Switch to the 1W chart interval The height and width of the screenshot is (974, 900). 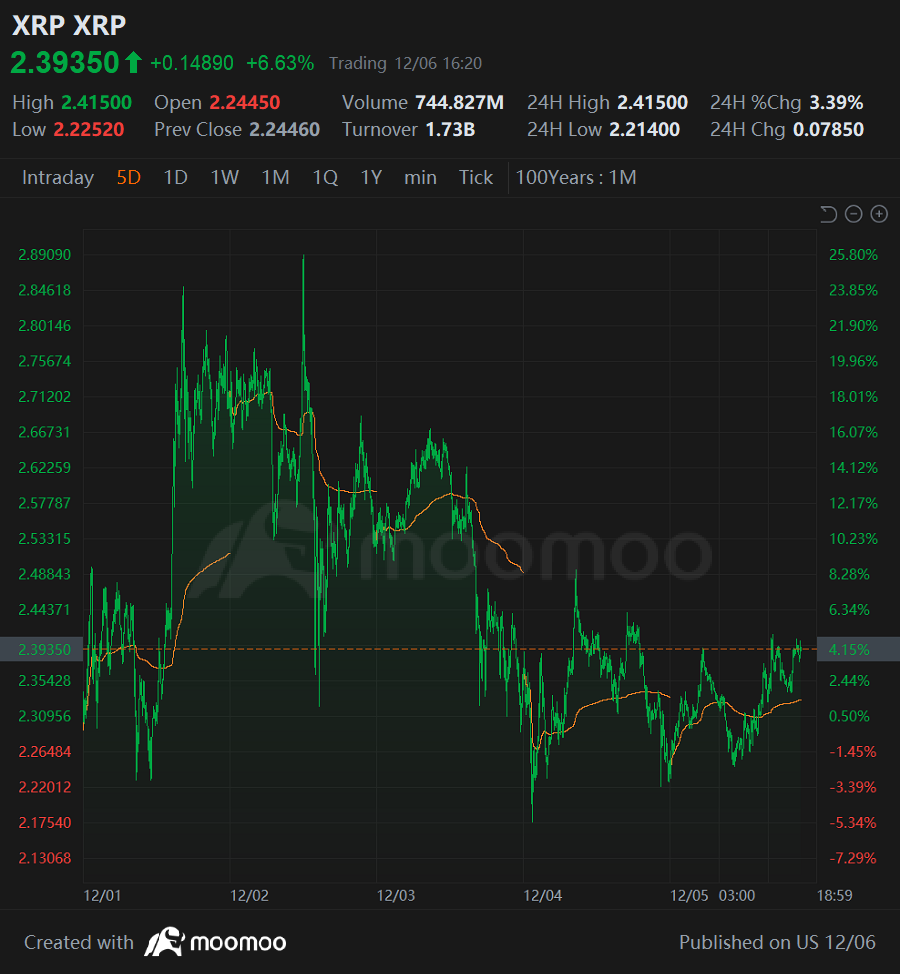(x=224, y=178)
